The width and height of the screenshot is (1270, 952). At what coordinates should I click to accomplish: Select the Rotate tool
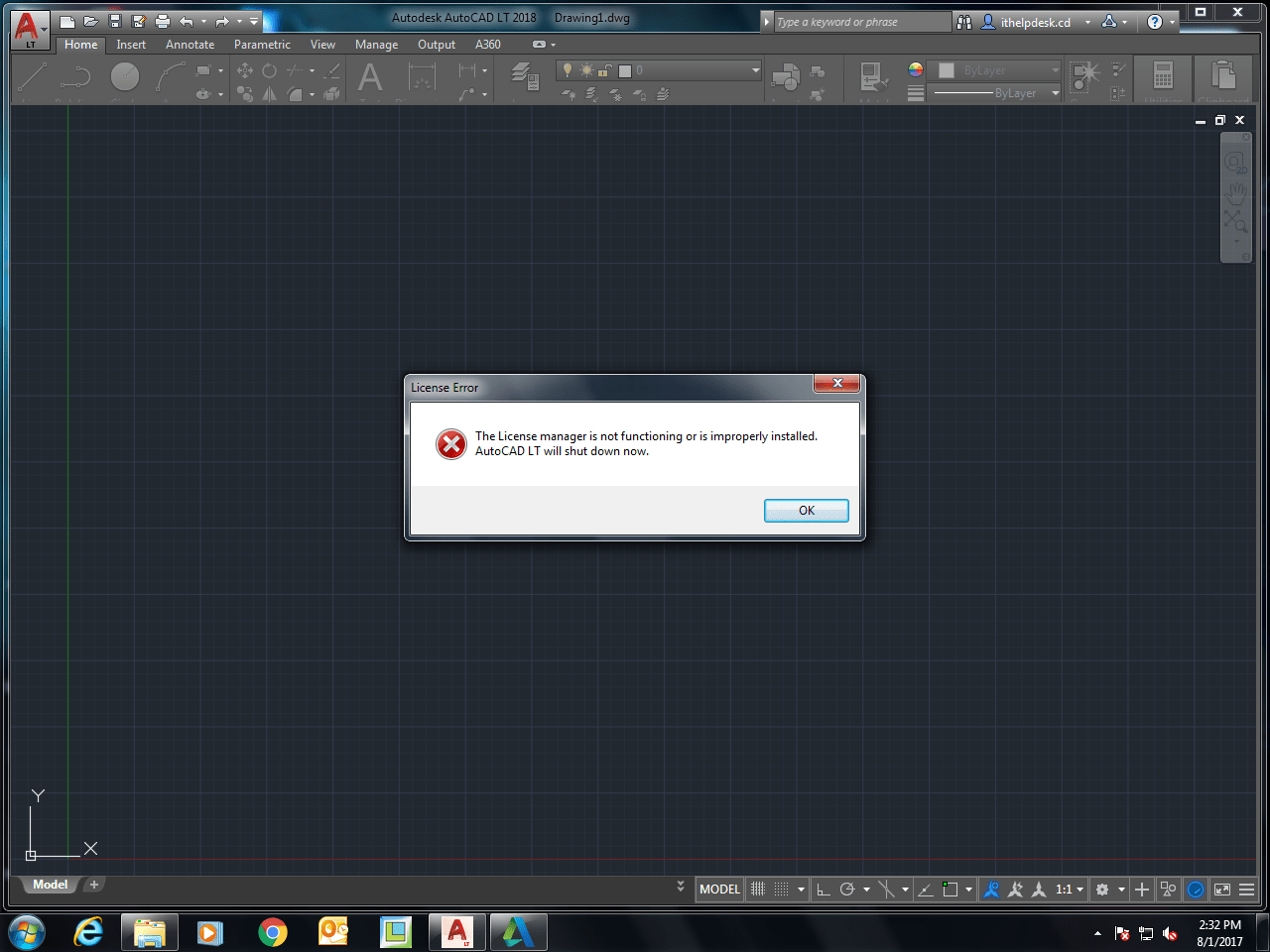[269, 70]
